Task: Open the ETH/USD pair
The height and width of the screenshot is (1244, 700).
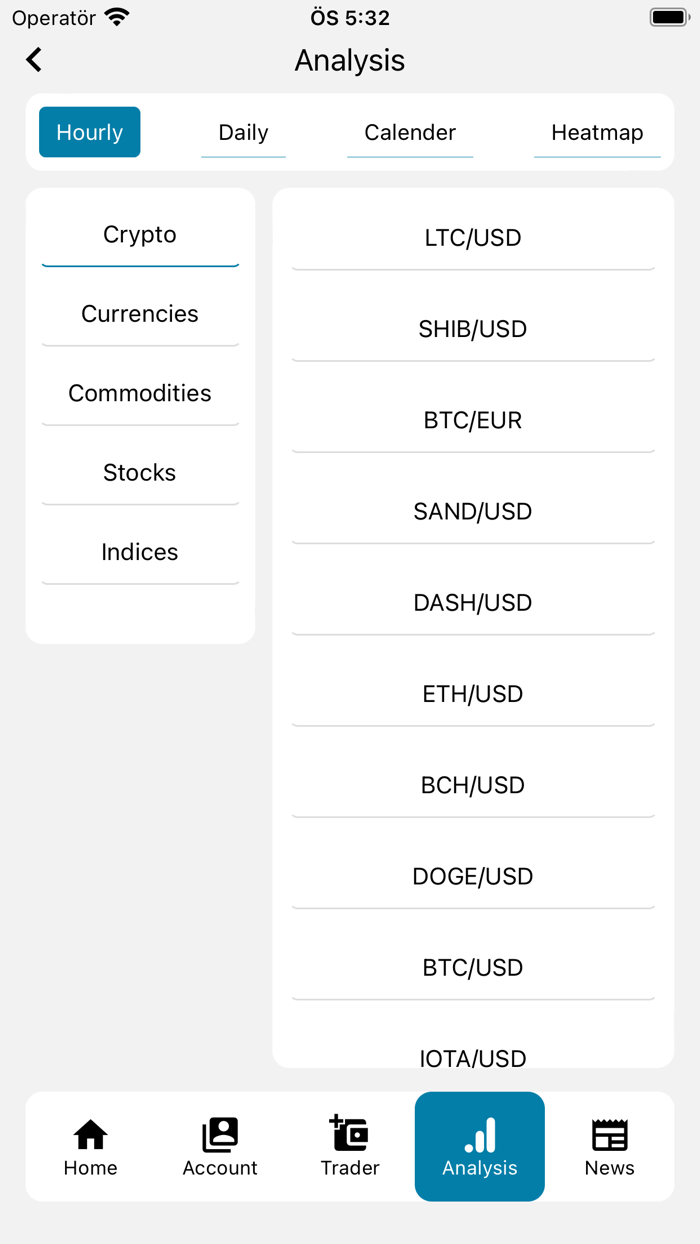Action: tap(472, 693)
